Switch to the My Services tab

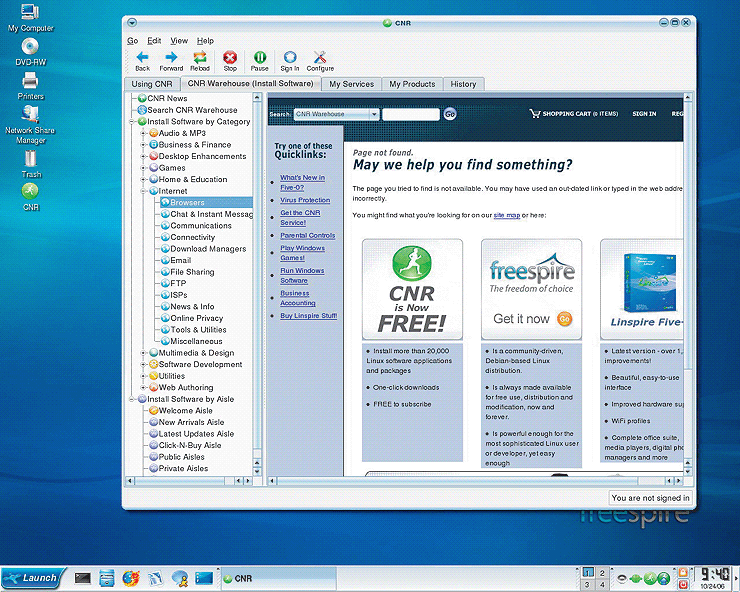click(x=352, y=84)
